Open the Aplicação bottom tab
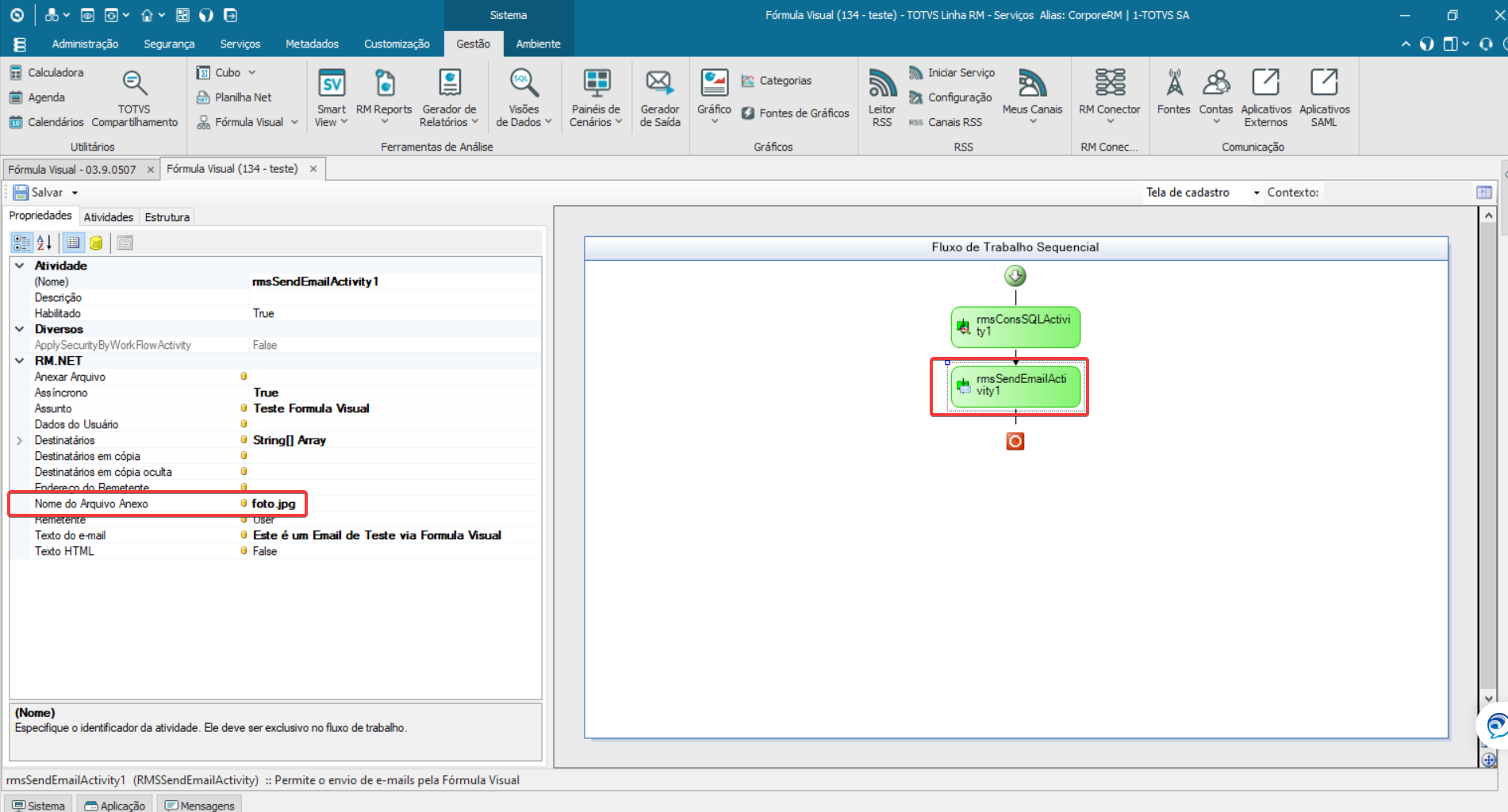 [x=116, y=805]
